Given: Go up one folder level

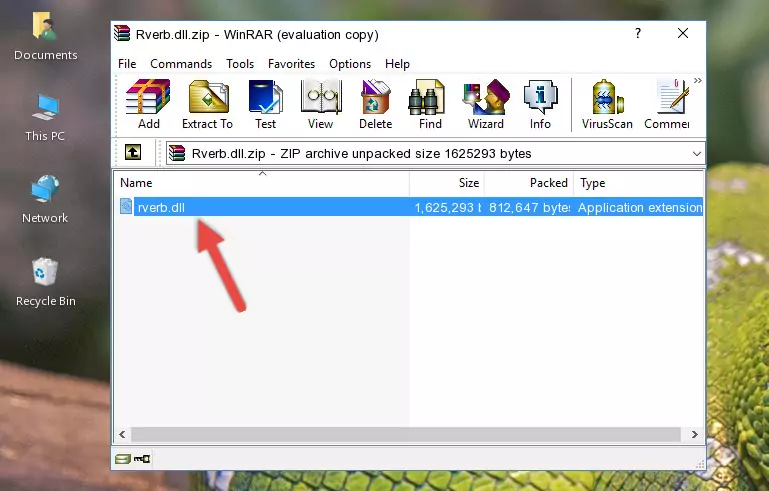Looking at the screenshot, I should (x=133, y=152).
